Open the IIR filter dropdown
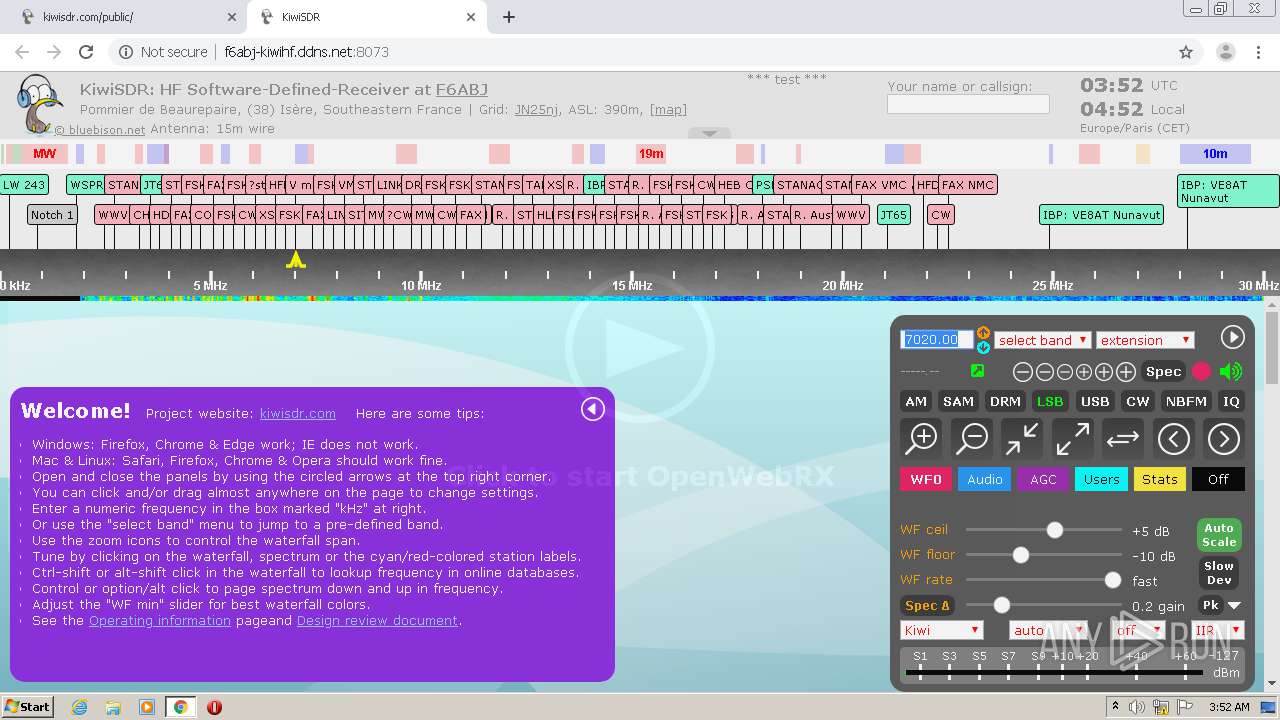1280x720 pixels. pyautogui.click(x=1217, y=630)
